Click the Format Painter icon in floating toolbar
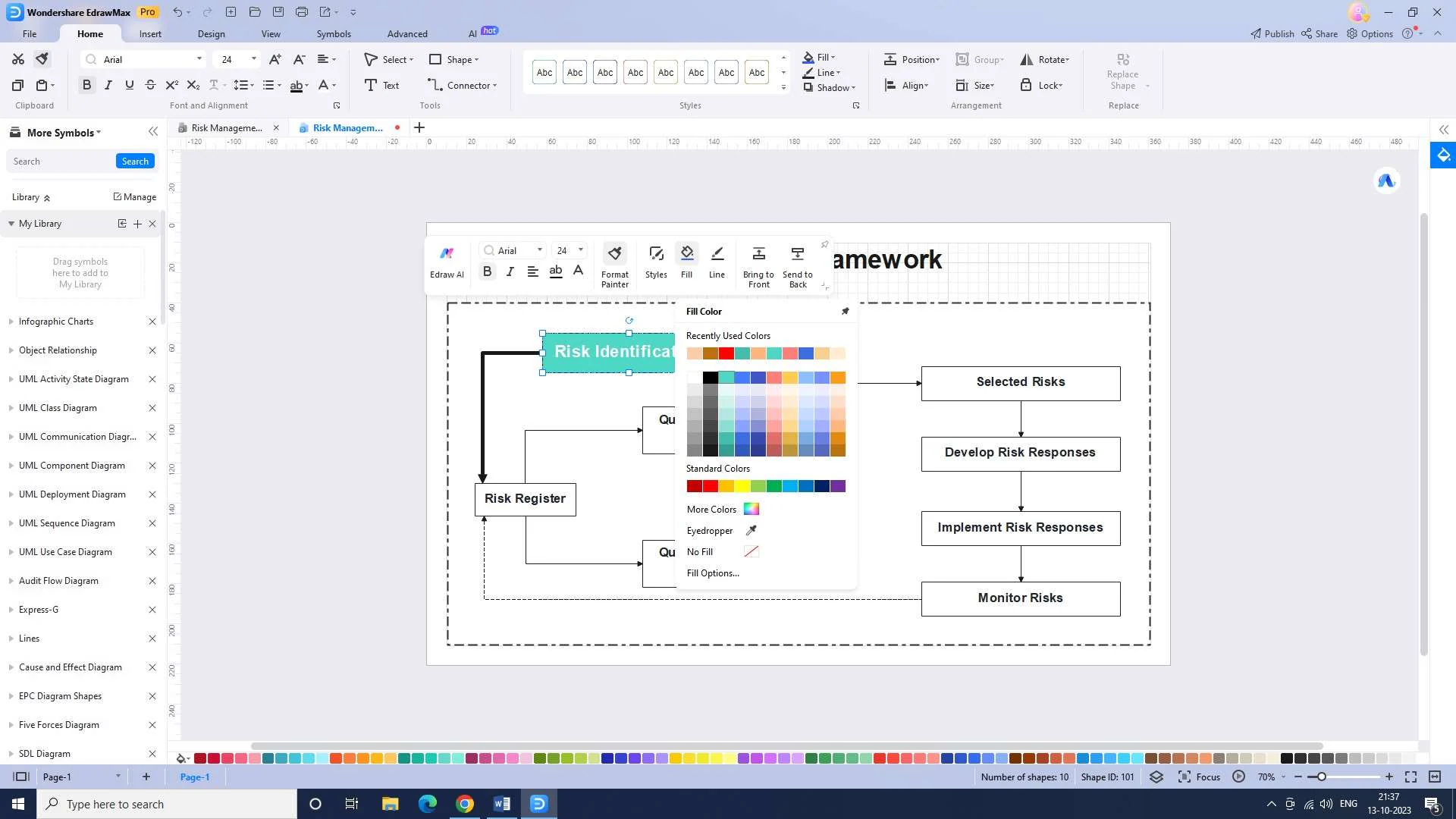 point(614,254)
